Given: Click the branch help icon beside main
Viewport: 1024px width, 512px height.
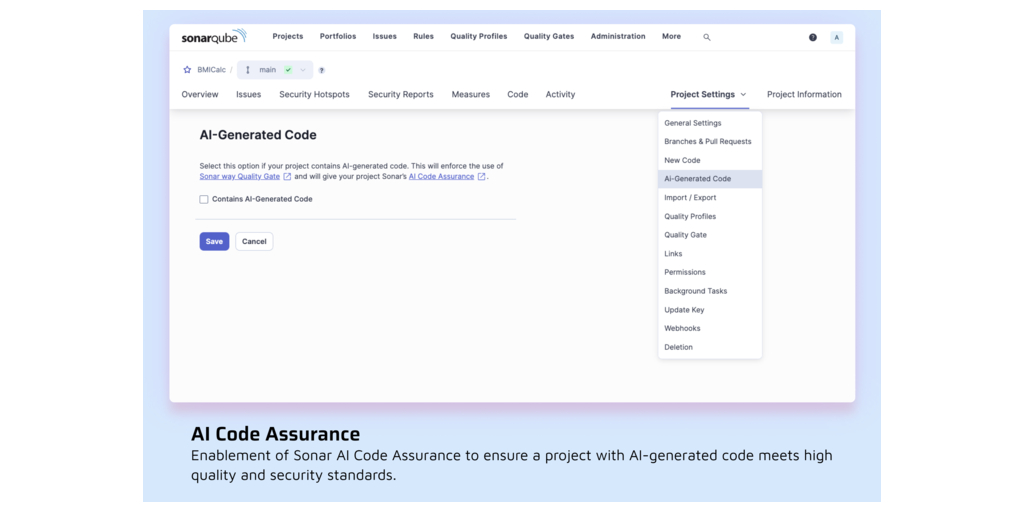Looking at the screenshot, I should point(321,70).
